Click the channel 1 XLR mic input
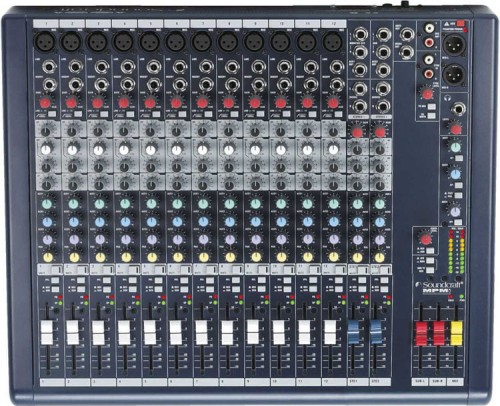 45,42
